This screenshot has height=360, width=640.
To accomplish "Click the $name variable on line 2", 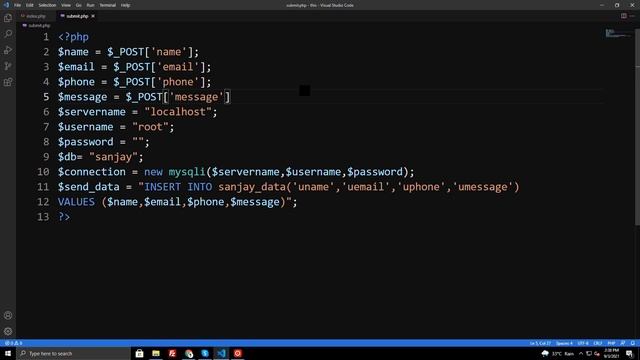I will click(x=73, y=52).
